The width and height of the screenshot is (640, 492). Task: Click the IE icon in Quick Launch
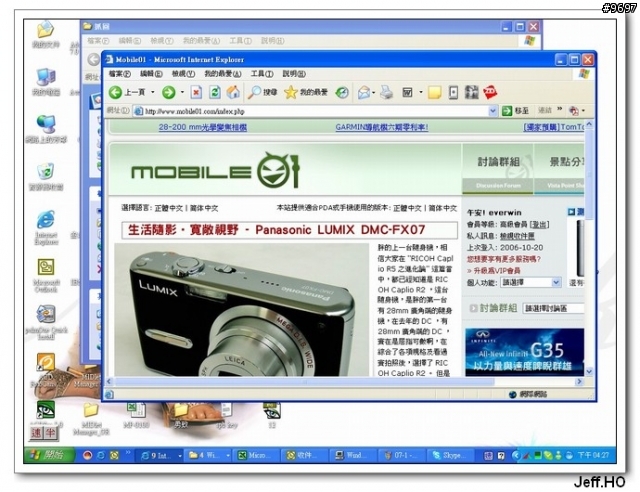(x=100, y=455)
